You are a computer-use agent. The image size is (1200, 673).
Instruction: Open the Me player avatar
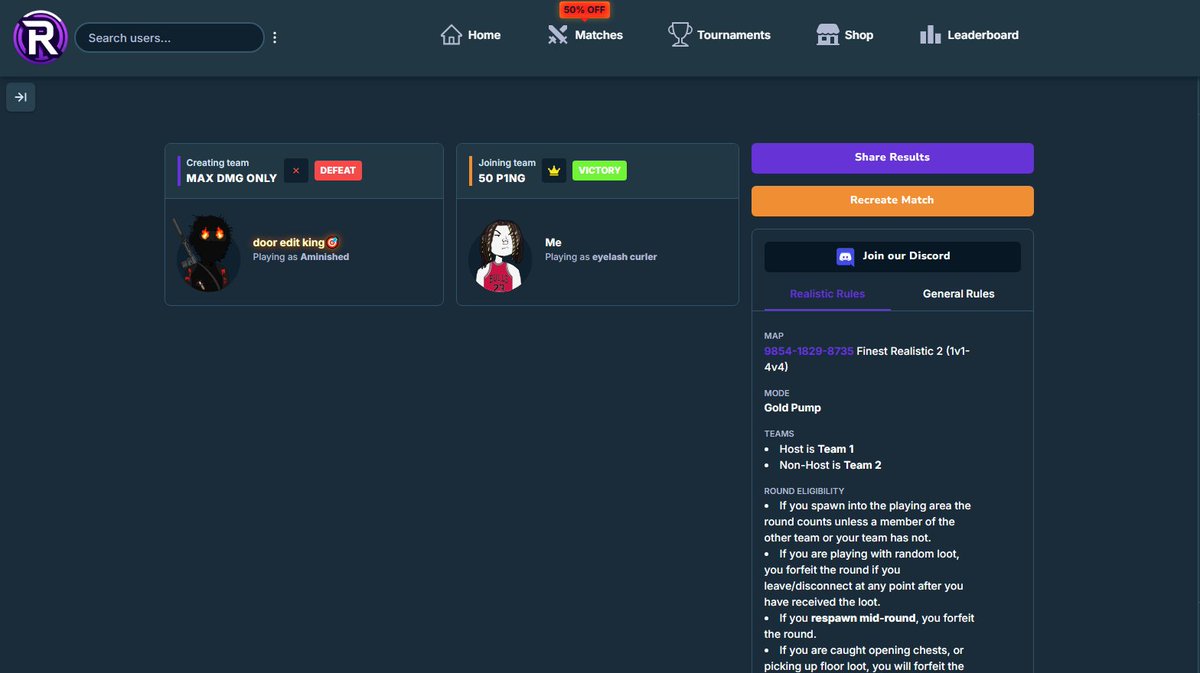click(501, 255)
